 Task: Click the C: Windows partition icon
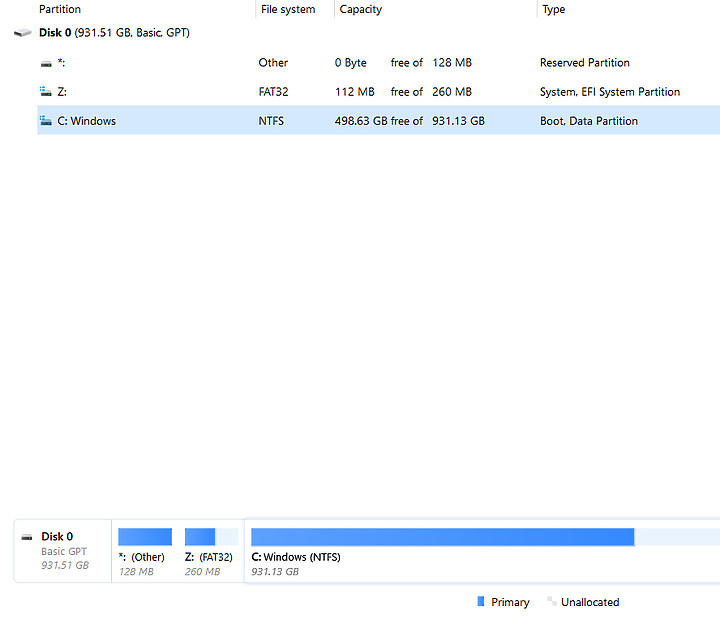tap(45, 120)
